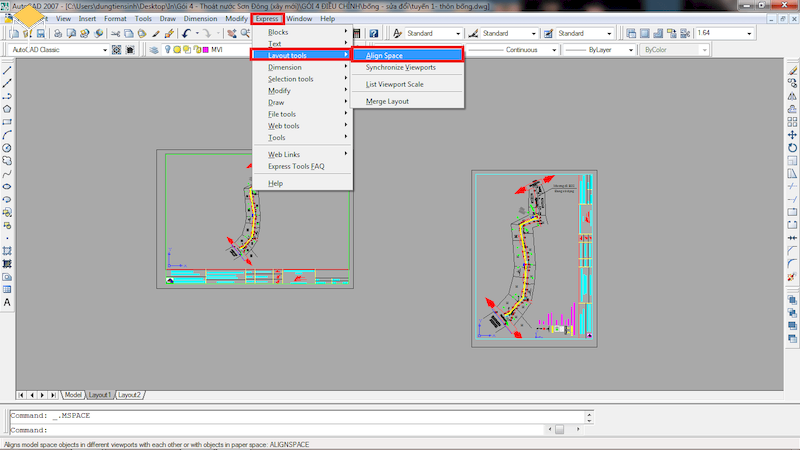Switch to the Layout1 tab
The width and height of the screenshot is (800, 450).
pos(99,395)
